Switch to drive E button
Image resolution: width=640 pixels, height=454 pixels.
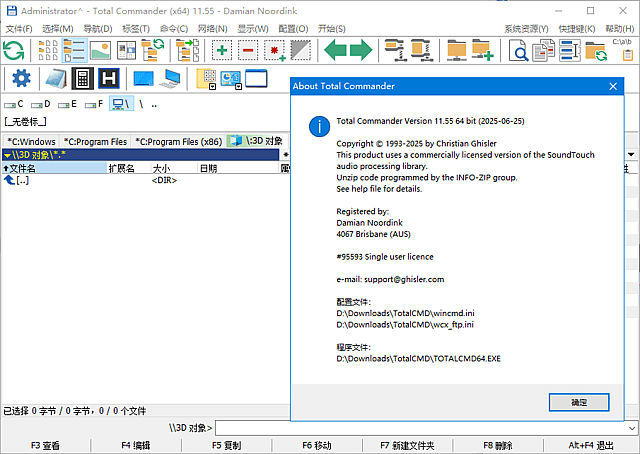[x=67, y=104]
